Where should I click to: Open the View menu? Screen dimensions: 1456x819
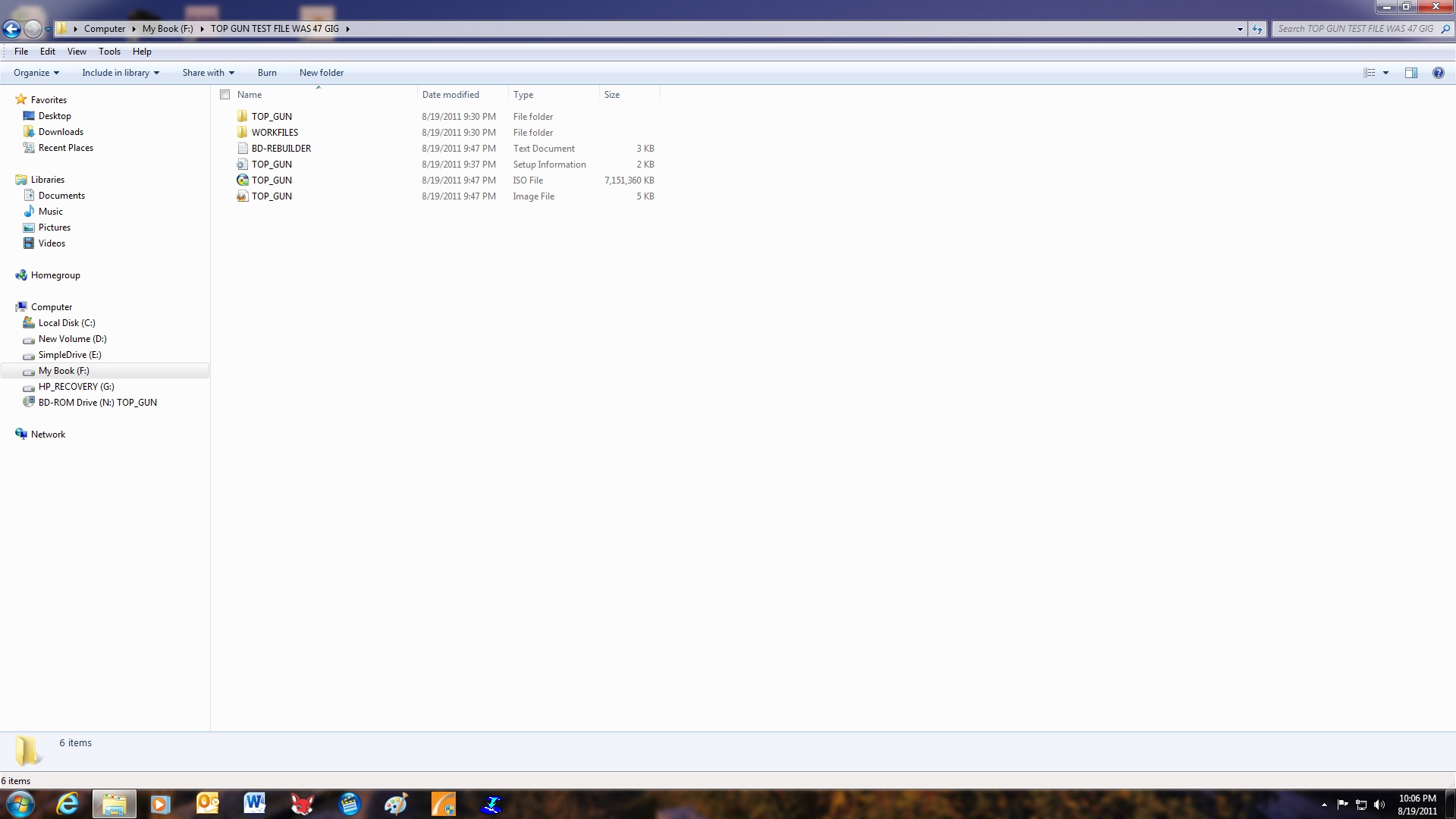click(77, 52)
